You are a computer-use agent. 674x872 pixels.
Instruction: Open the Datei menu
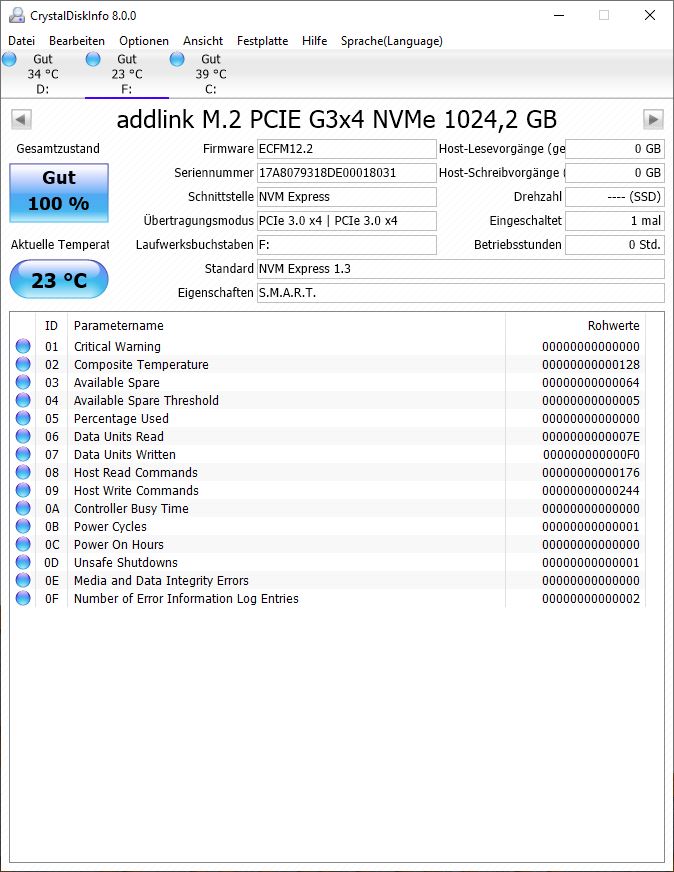[22, 41]
